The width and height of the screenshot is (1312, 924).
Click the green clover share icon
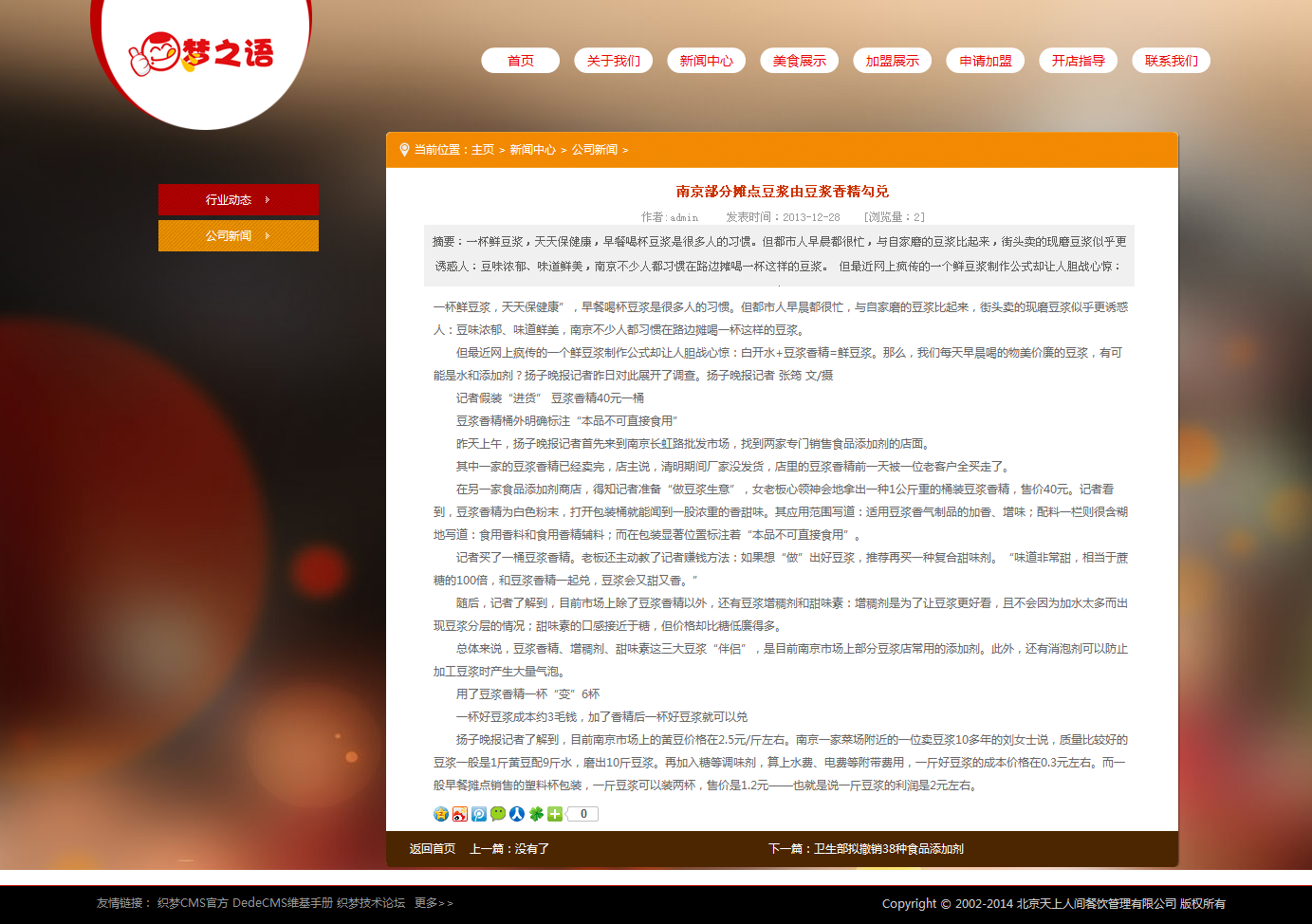point(536,814)
